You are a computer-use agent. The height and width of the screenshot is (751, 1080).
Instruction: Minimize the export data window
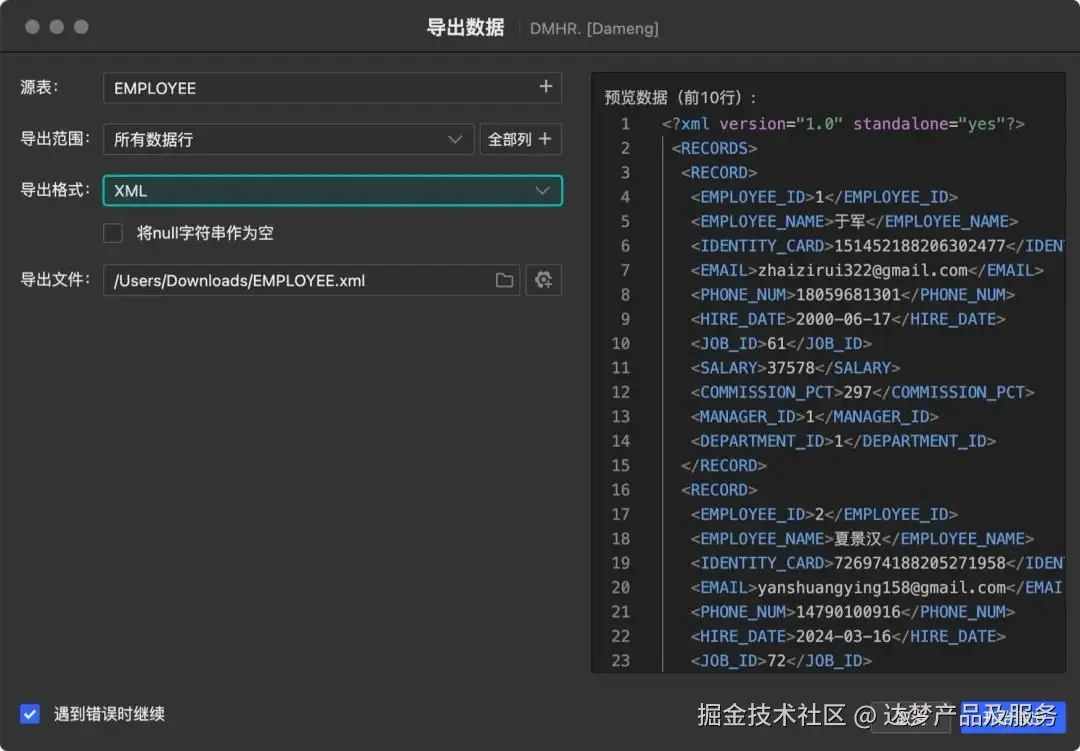56,27
